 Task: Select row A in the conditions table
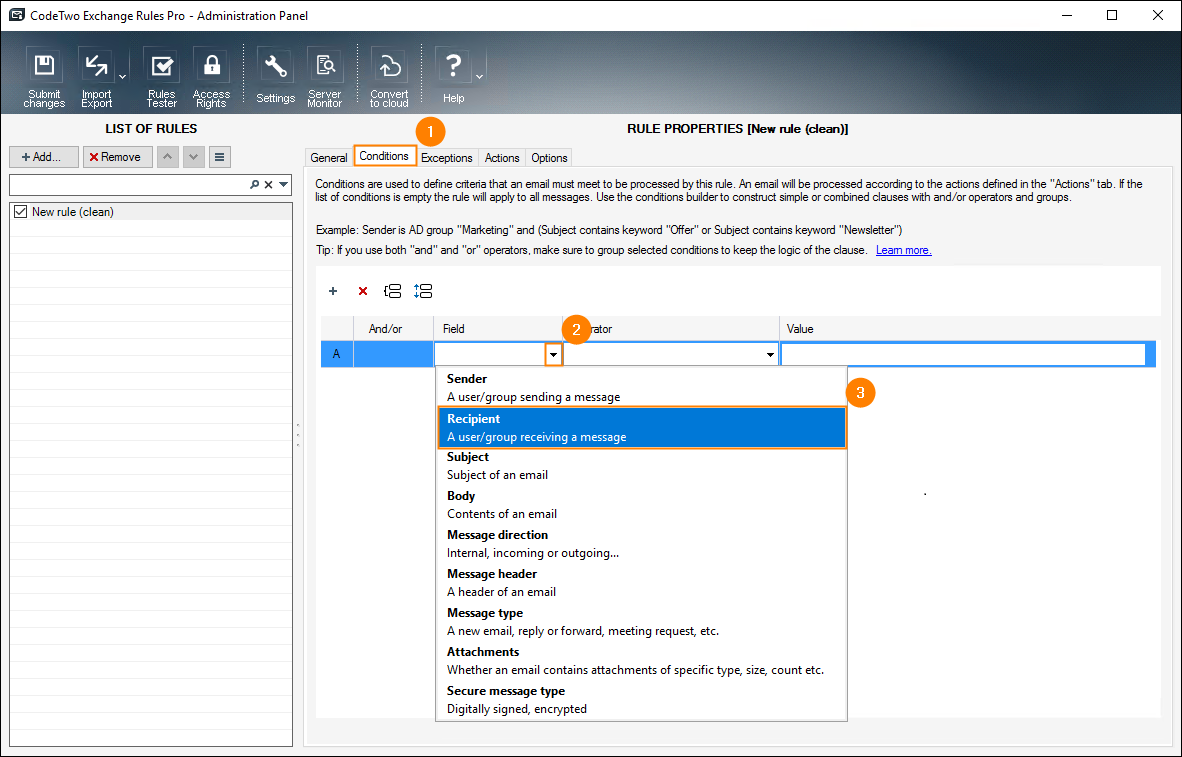pos(336,354)
